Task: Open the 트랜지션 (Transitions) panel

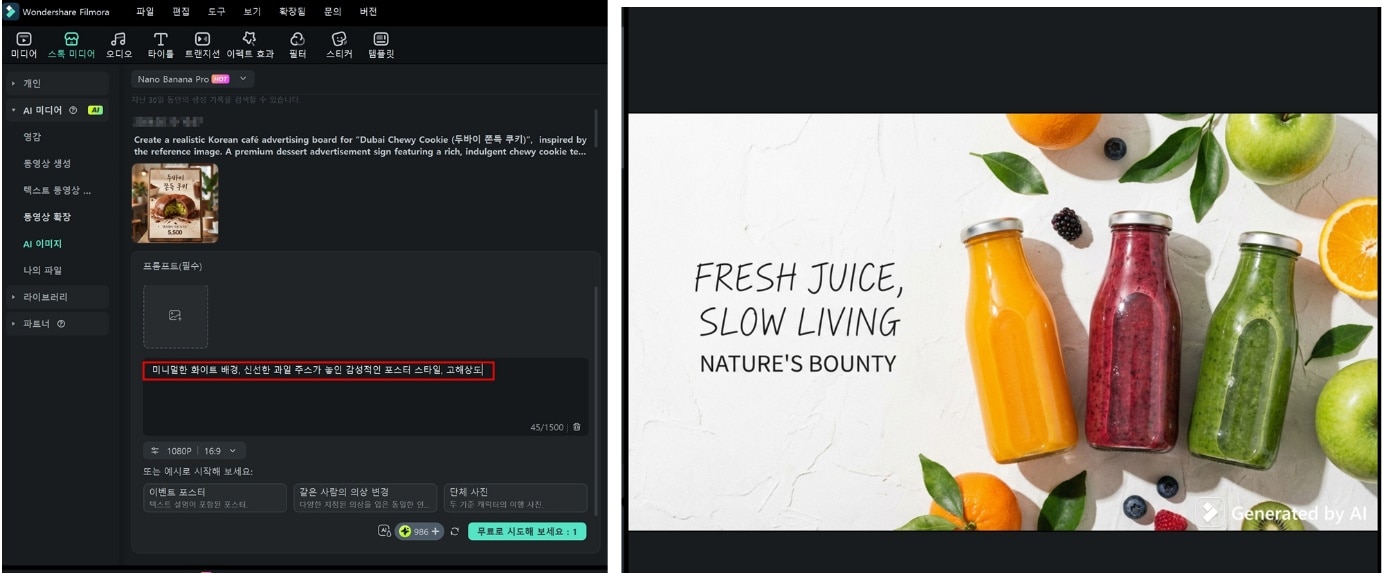Action: pos(202,44)
